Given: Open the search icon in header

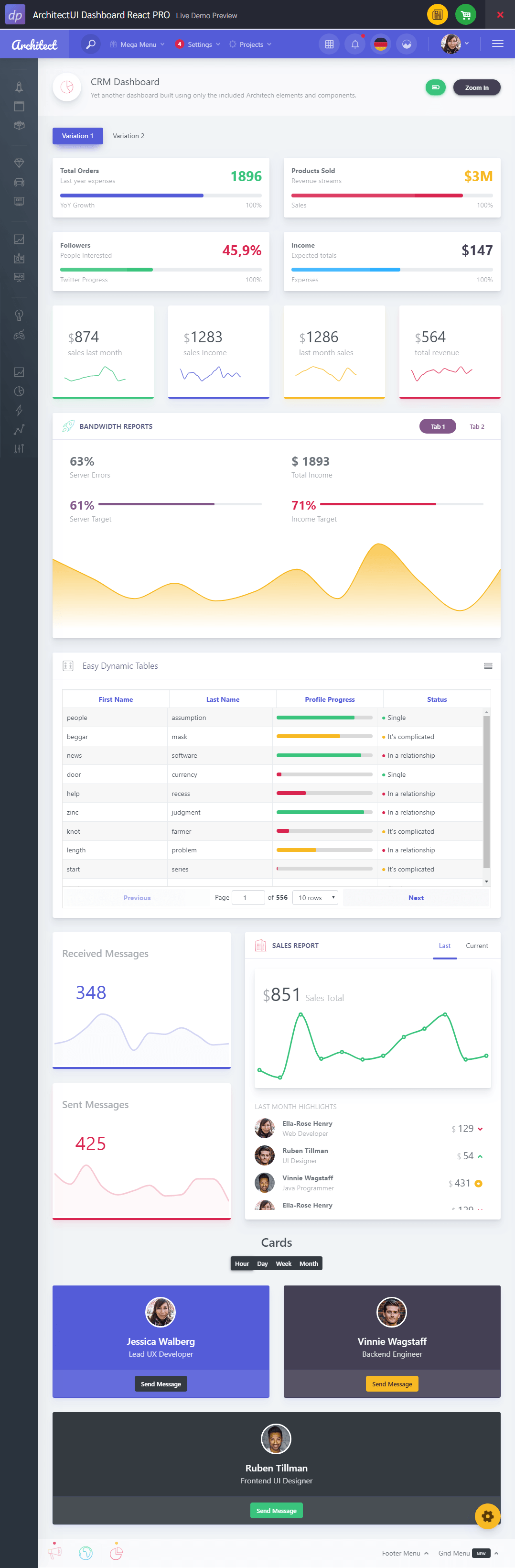Looking at the screenshot, I should point(91,44).
